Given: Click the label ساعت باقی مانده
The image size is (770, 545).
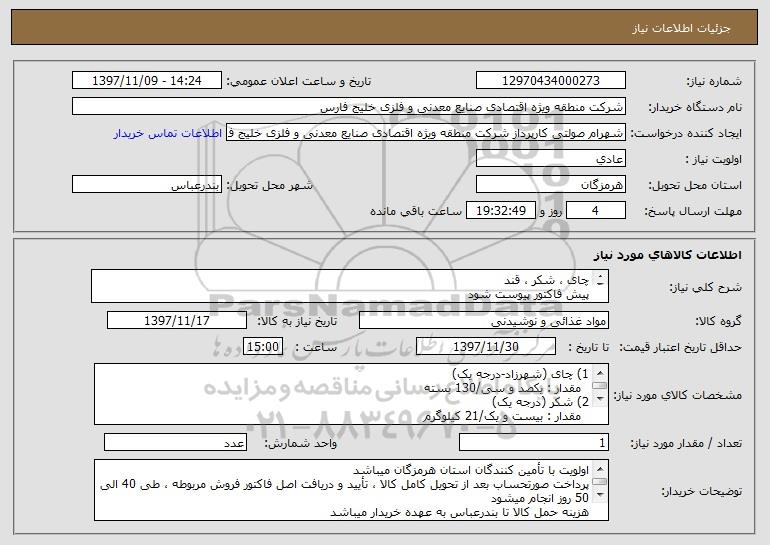Looking at the screenshot, I should 416,211.
